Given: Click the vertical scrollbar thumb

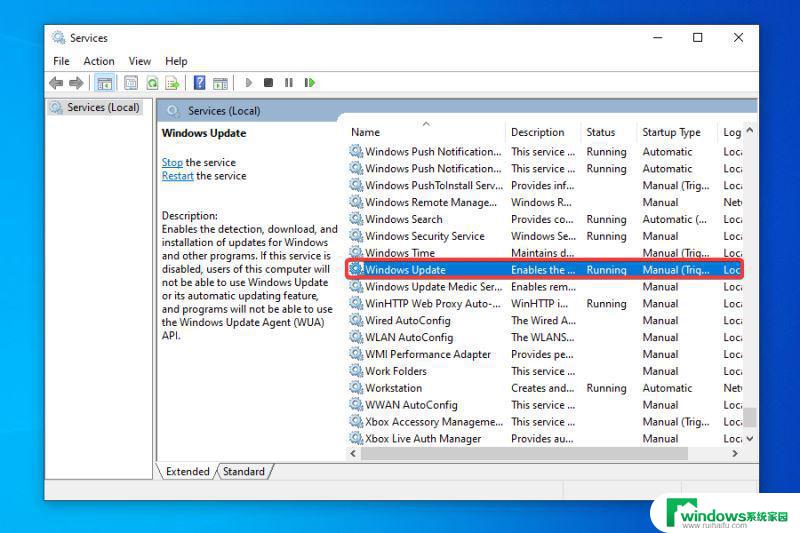Looking at the screenshot, I should pos(749,417).
